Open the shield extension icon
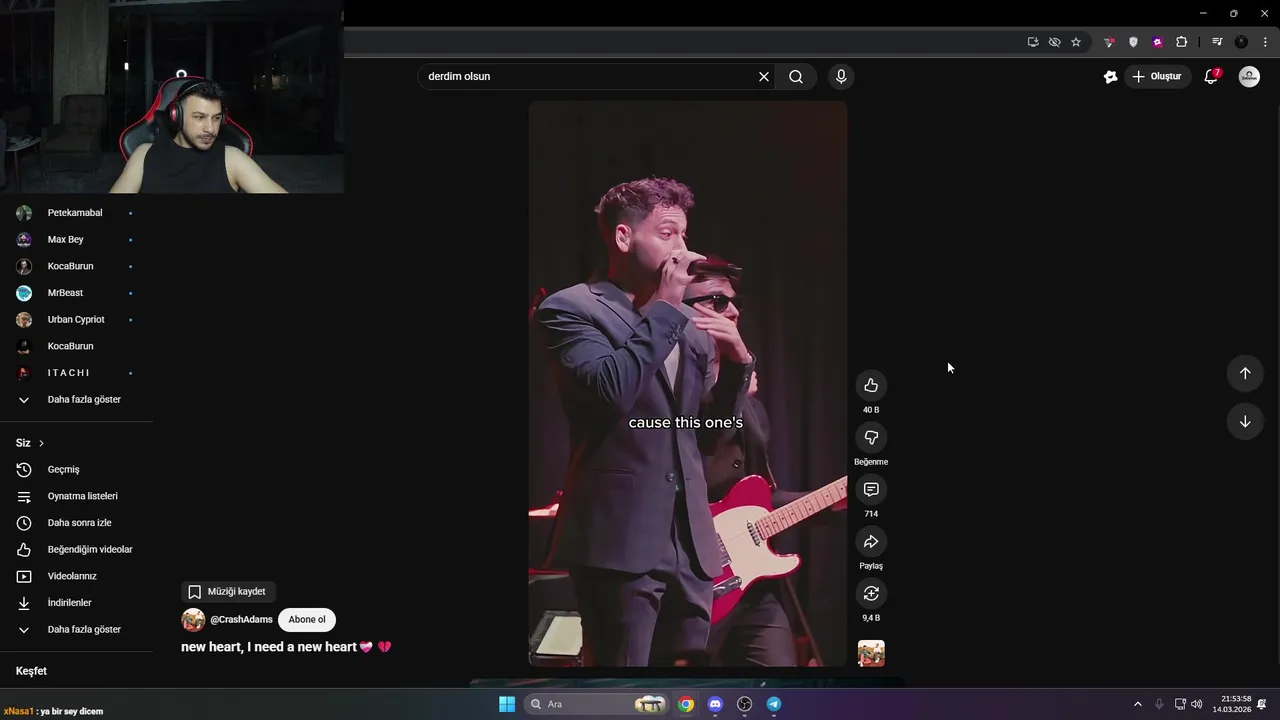This screenshot has height=720, width=1280. [1133, 42]
